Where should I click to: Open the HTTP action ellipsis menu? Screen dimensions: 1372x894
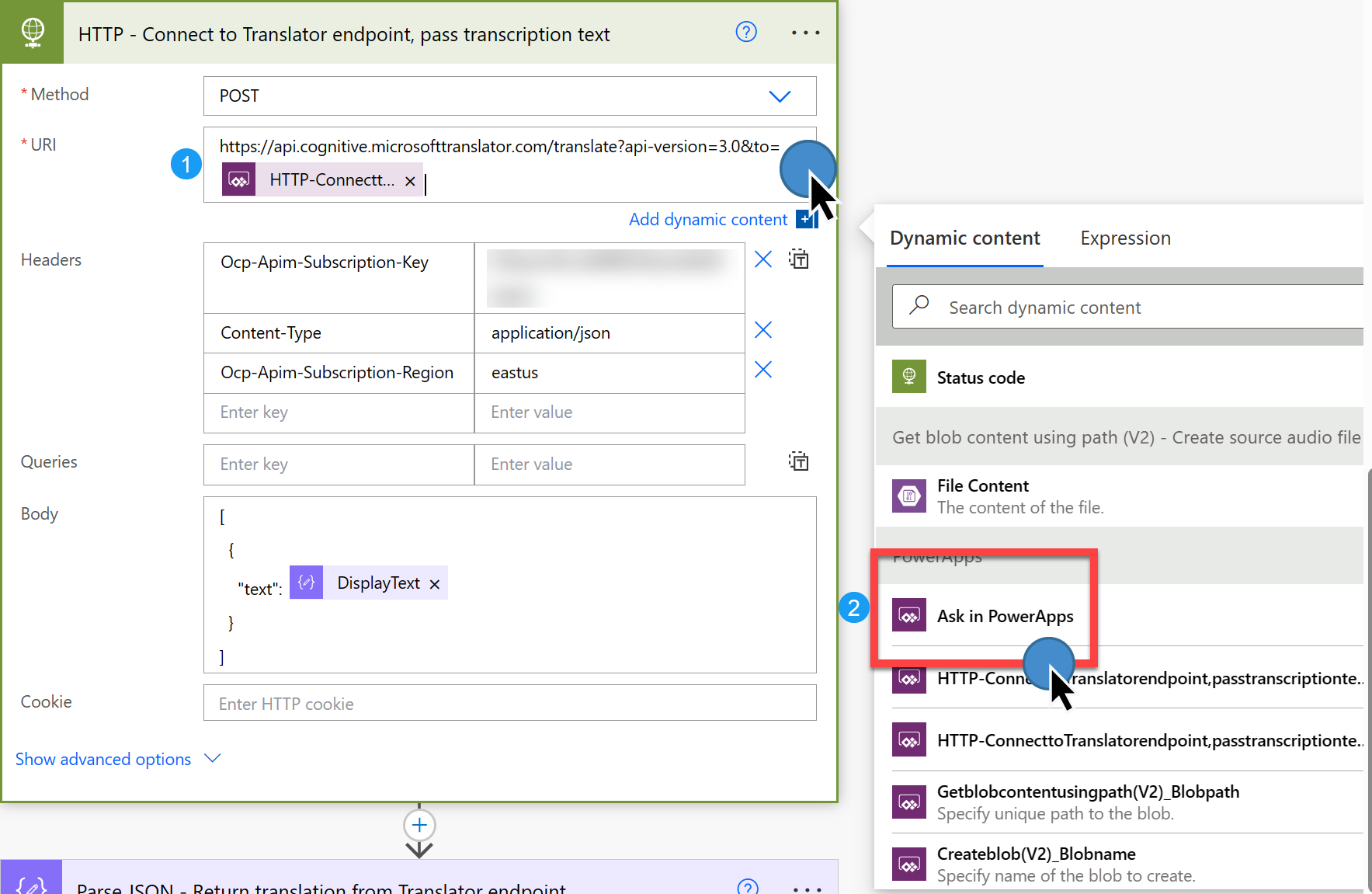pos(805,32)
